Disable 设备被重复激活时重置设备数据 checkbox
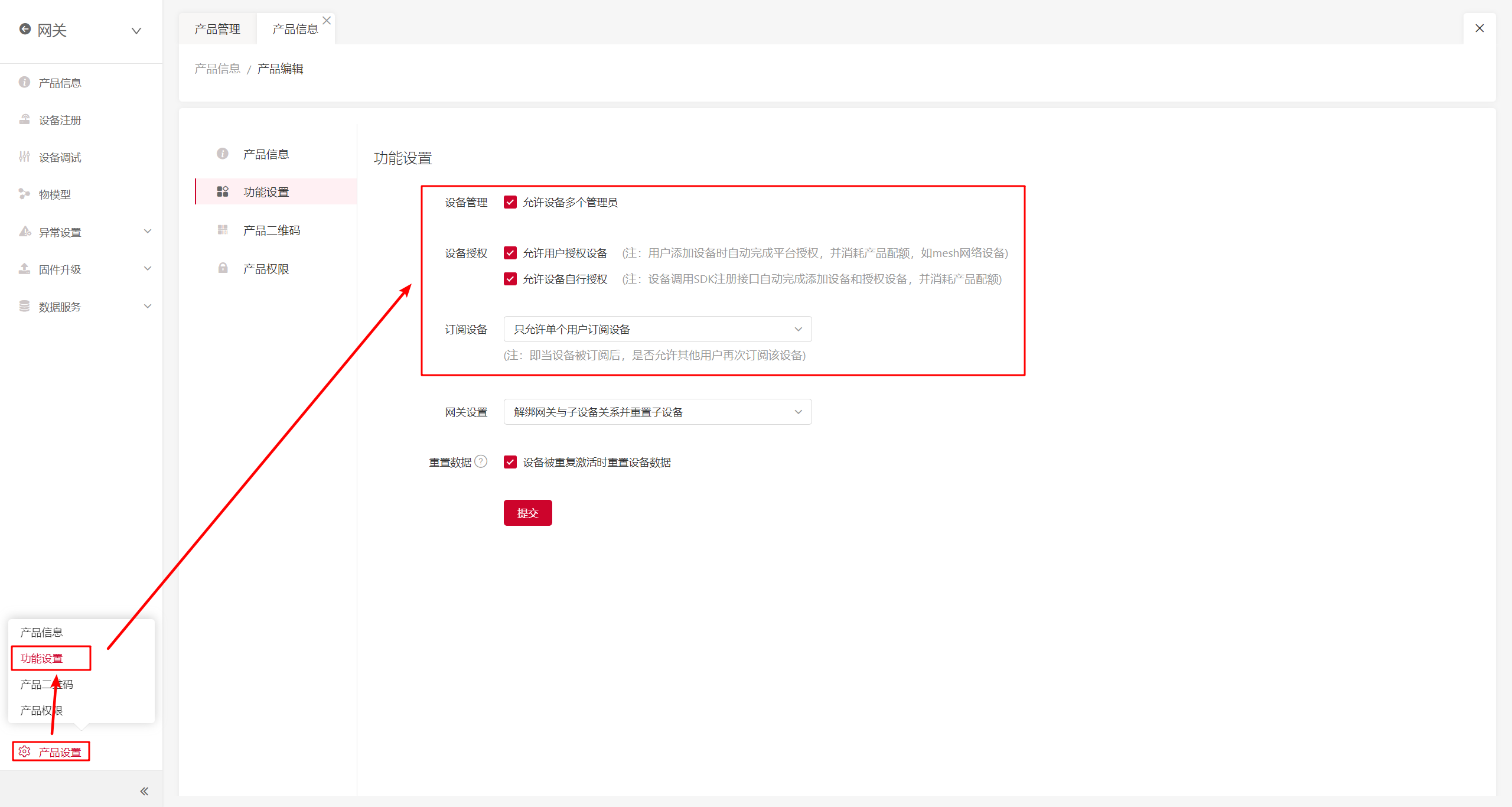Viewport: 1512px width, 807px height. 510,462
